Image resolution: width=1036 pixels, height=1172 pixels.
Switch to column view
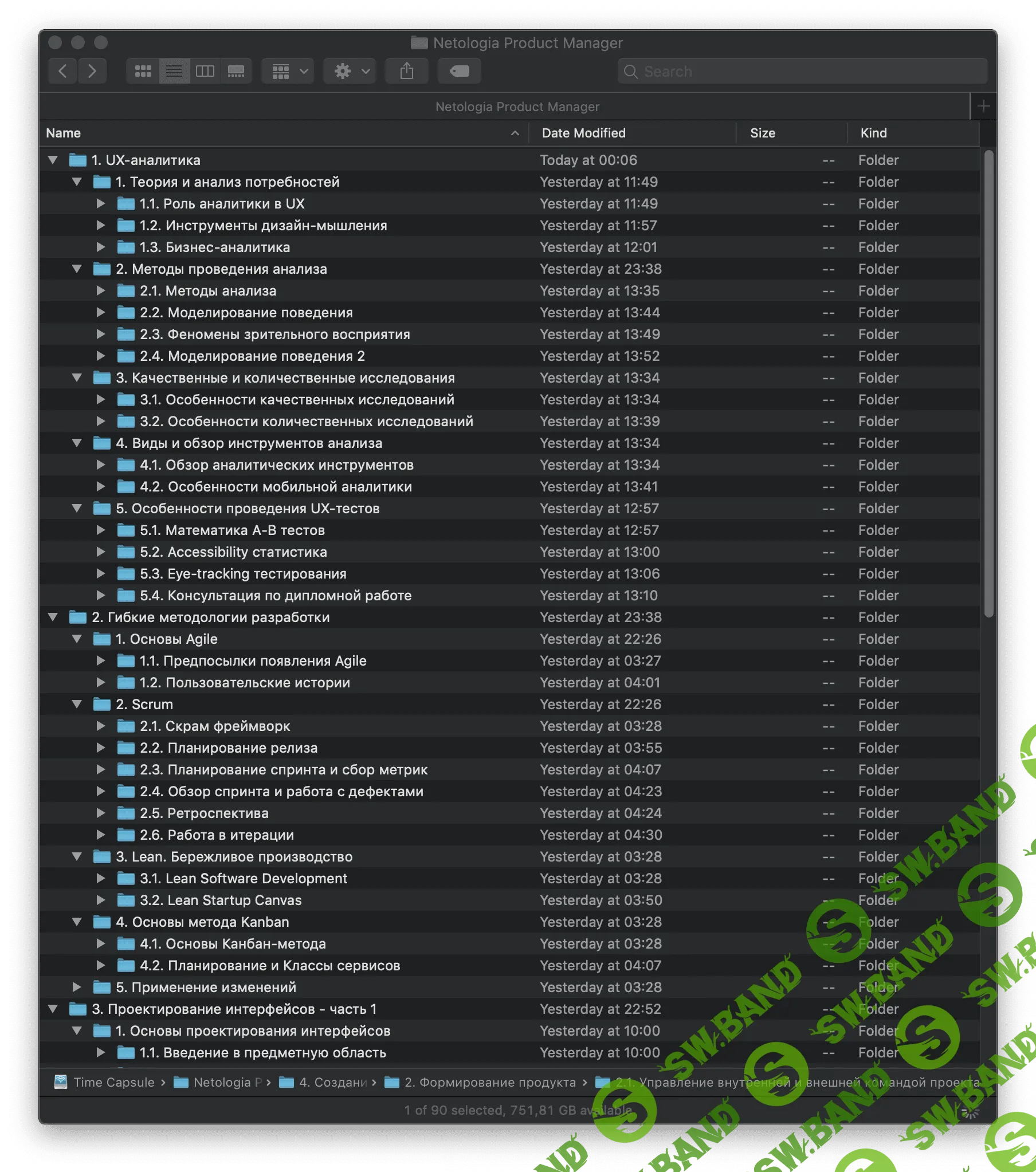tap(205, 71)
